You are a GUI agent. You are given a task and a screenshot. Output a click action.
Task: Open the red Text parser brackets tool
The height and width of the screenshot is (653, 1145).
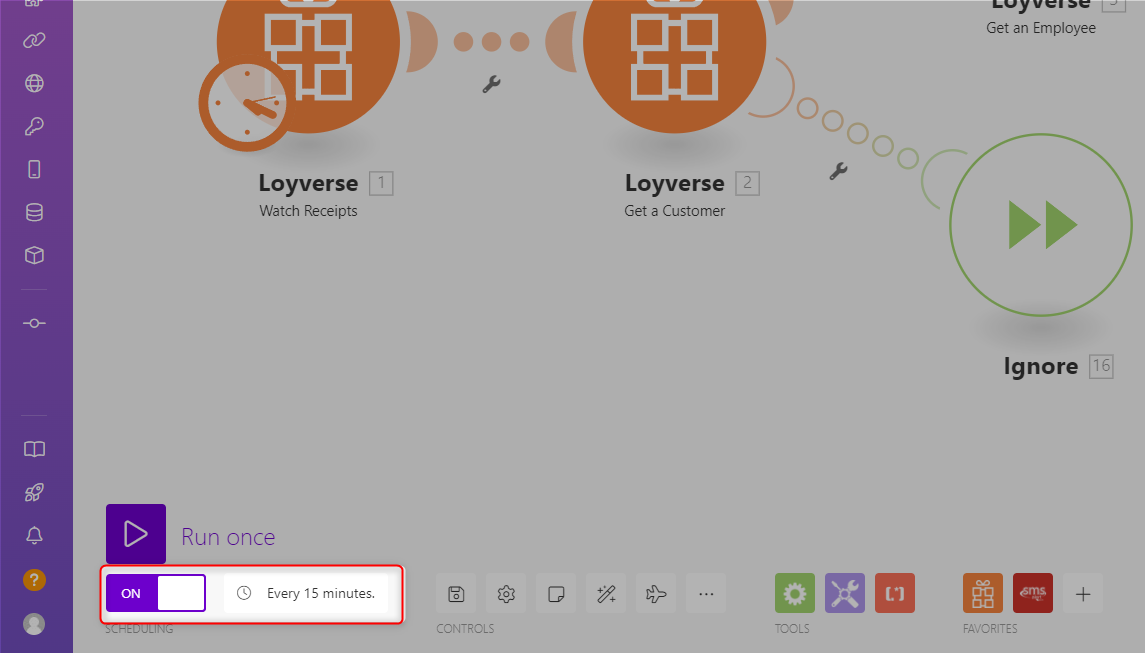894,594
